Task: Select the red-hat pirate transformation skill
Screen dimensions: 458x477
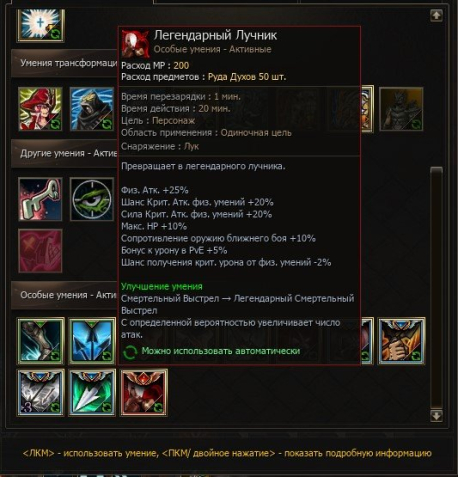Action: [40, 109]
